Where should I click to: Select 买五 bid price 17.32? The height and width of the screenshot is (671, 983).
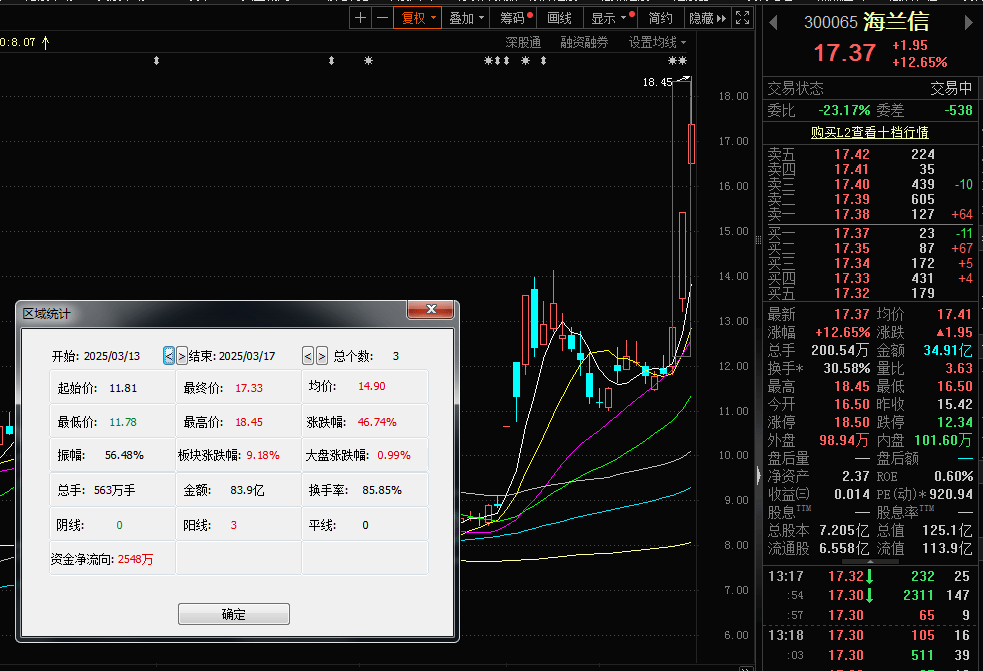pyautogui.click(x=851, y=293)
